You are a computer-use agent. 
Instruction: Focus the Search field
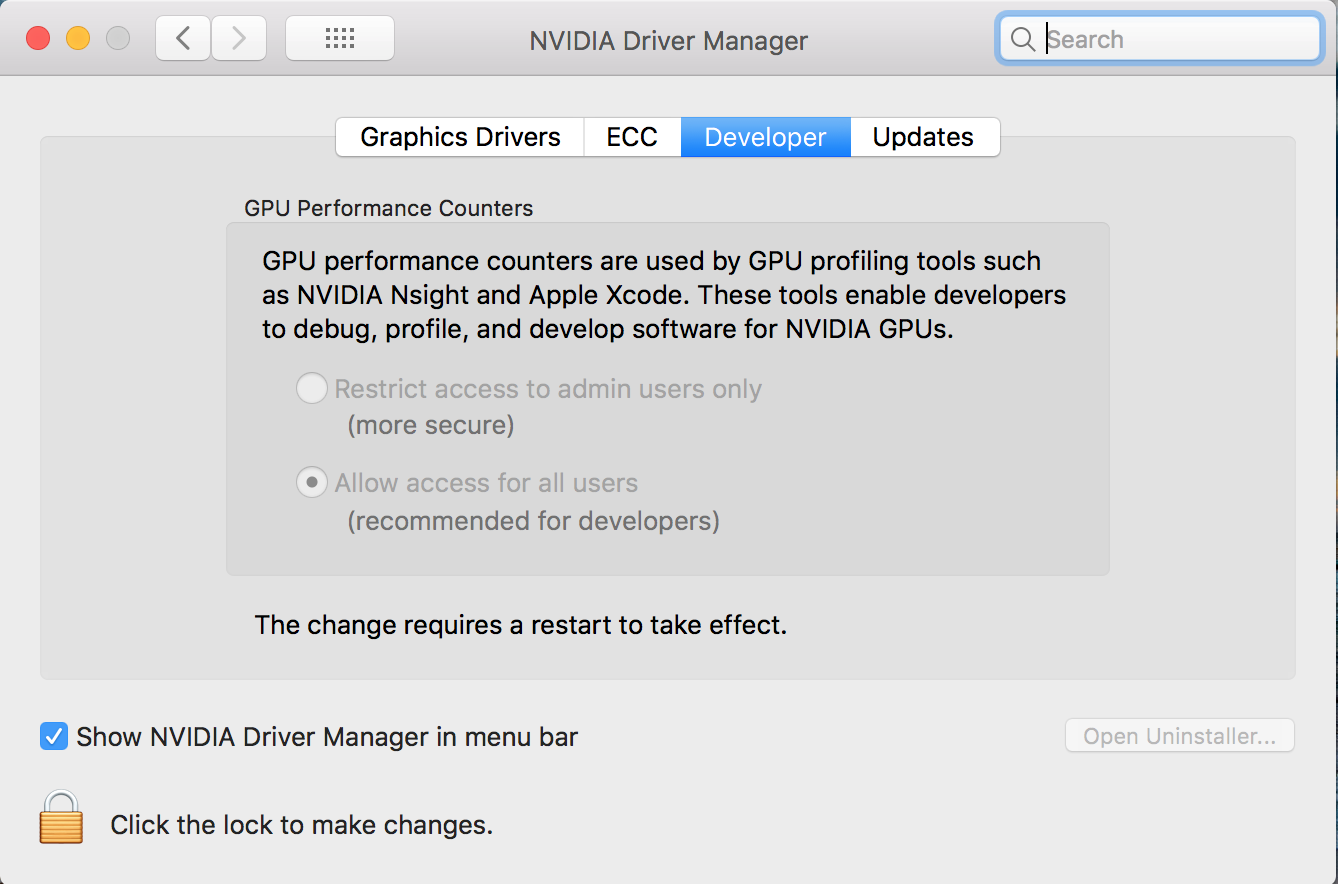(x=1160, y=39)
